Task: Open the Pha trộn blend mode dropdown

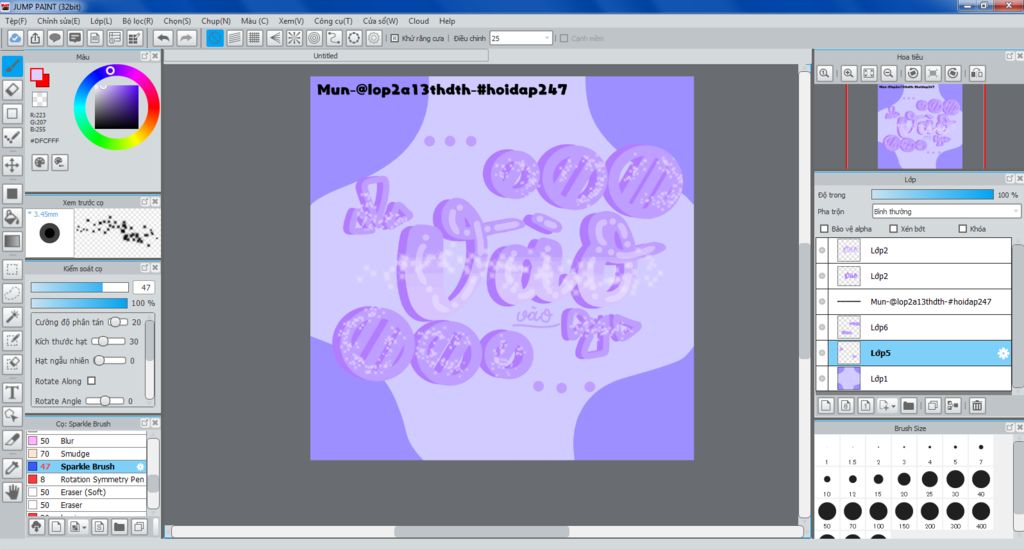Action: click(946, 212)
